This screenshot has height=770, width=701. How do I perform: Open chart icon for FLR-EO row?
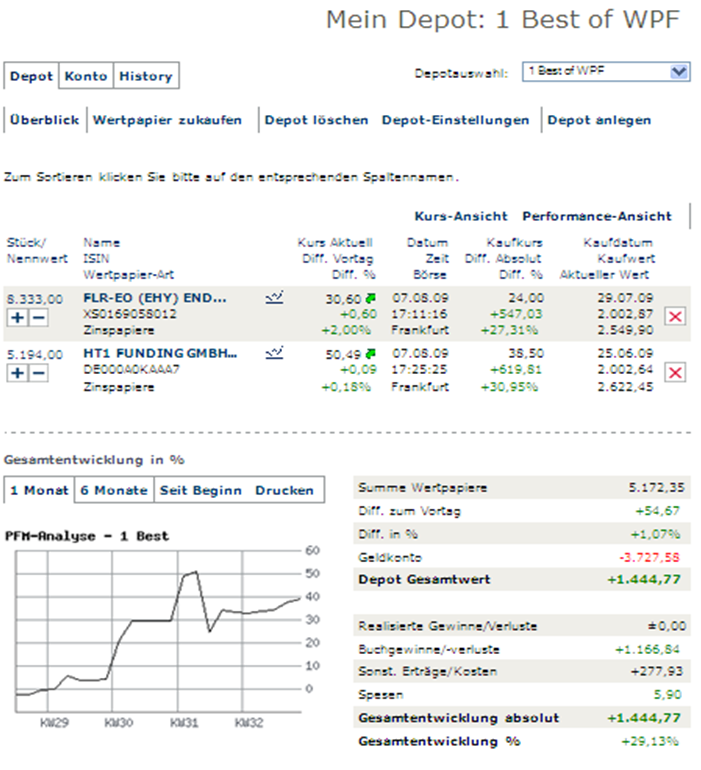(x=275, y=297)
